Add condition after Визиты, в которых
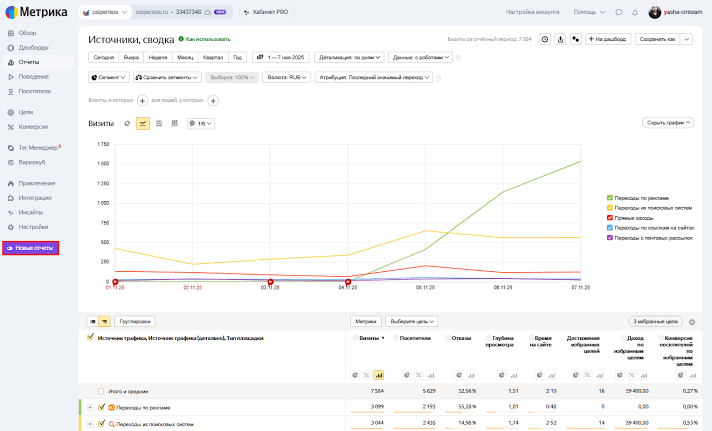The width and height of the screenshot is (712, 431). point(142,100)
